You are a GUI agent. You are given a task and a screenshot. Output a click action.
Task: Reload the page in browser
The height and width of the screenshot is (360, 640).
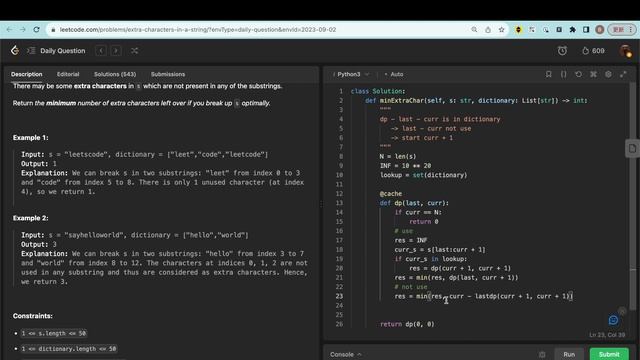[36, 29]
